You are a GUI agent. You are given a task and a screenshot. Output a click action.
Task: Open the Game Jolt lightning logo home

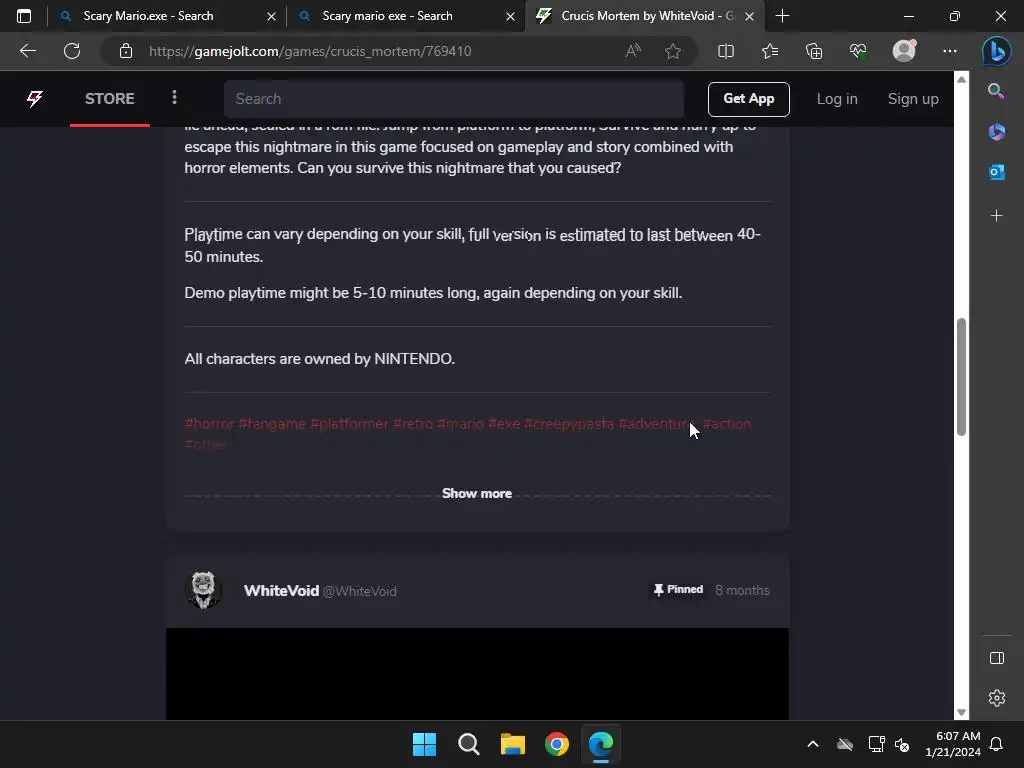[x=35, y=99]
